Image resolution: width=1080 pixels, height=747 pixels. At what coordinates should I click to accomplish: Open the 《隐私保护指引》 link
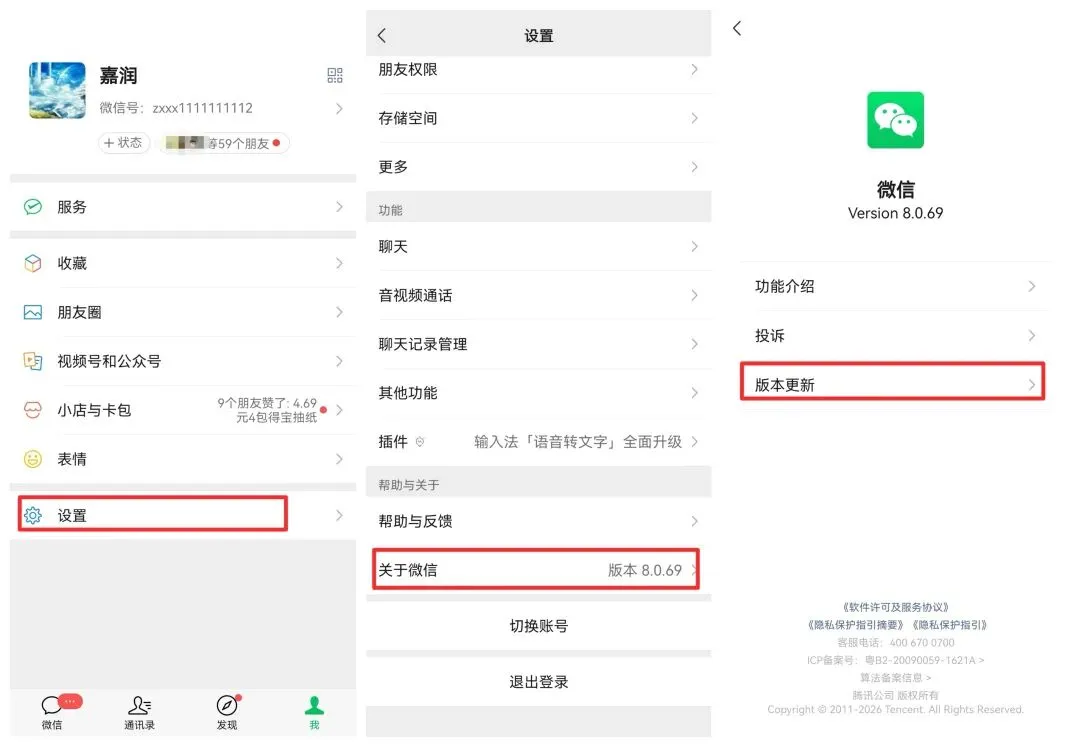[x=949, y=625]
